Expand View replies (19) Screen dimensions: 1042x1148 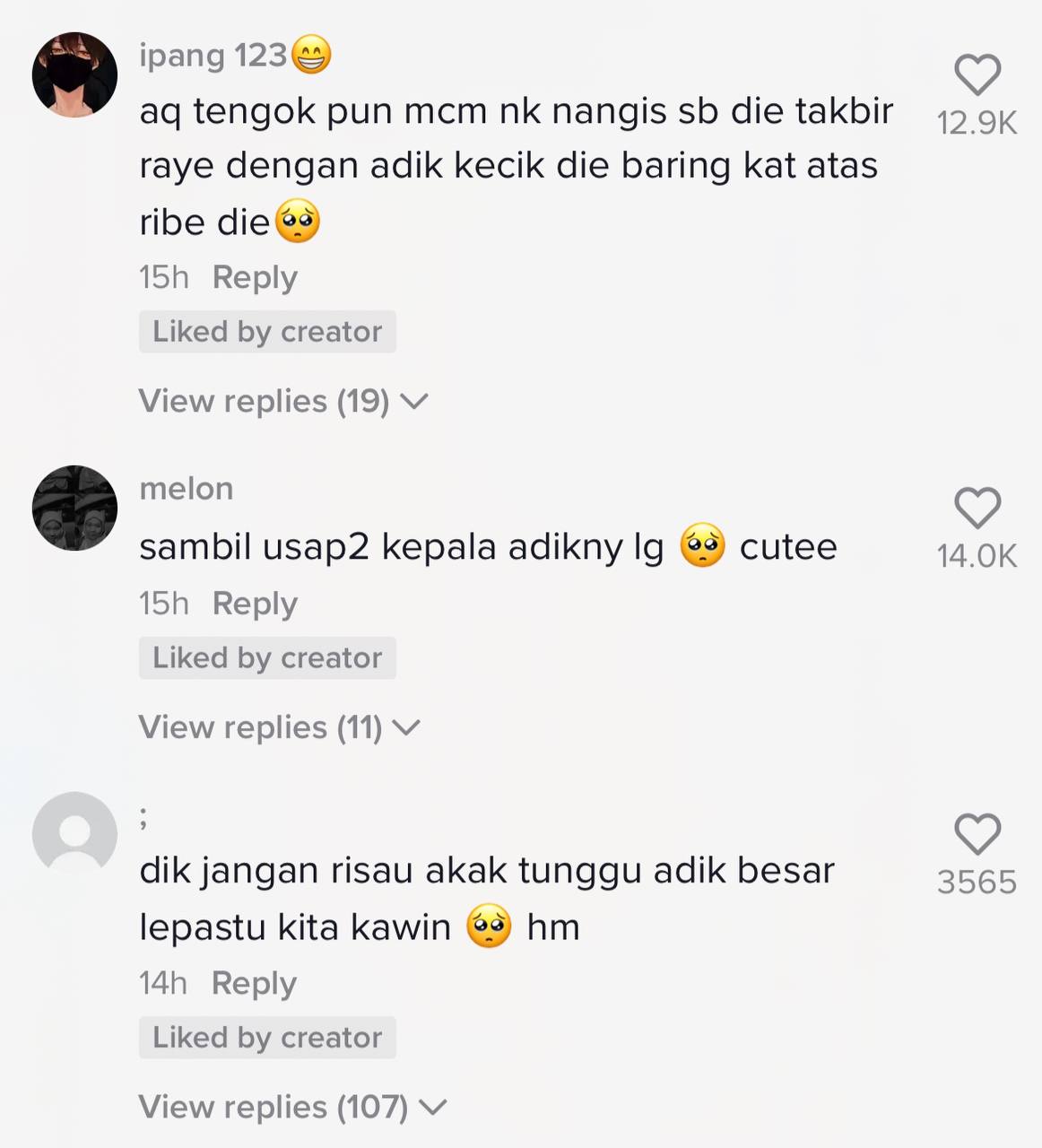(283, 401)
